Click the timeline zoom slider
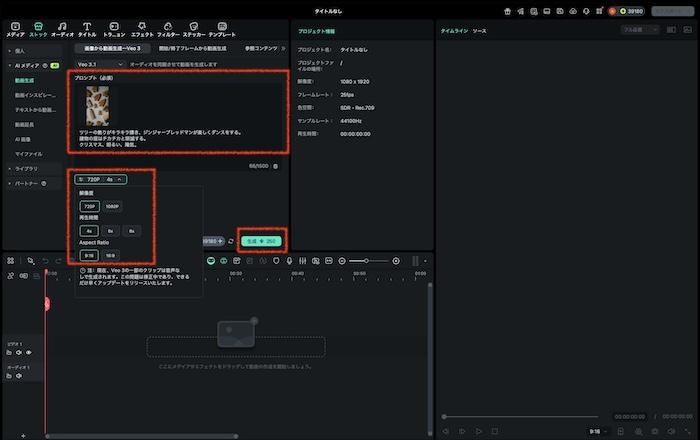This screenshot has height=440, width=700. pos(367,261)
